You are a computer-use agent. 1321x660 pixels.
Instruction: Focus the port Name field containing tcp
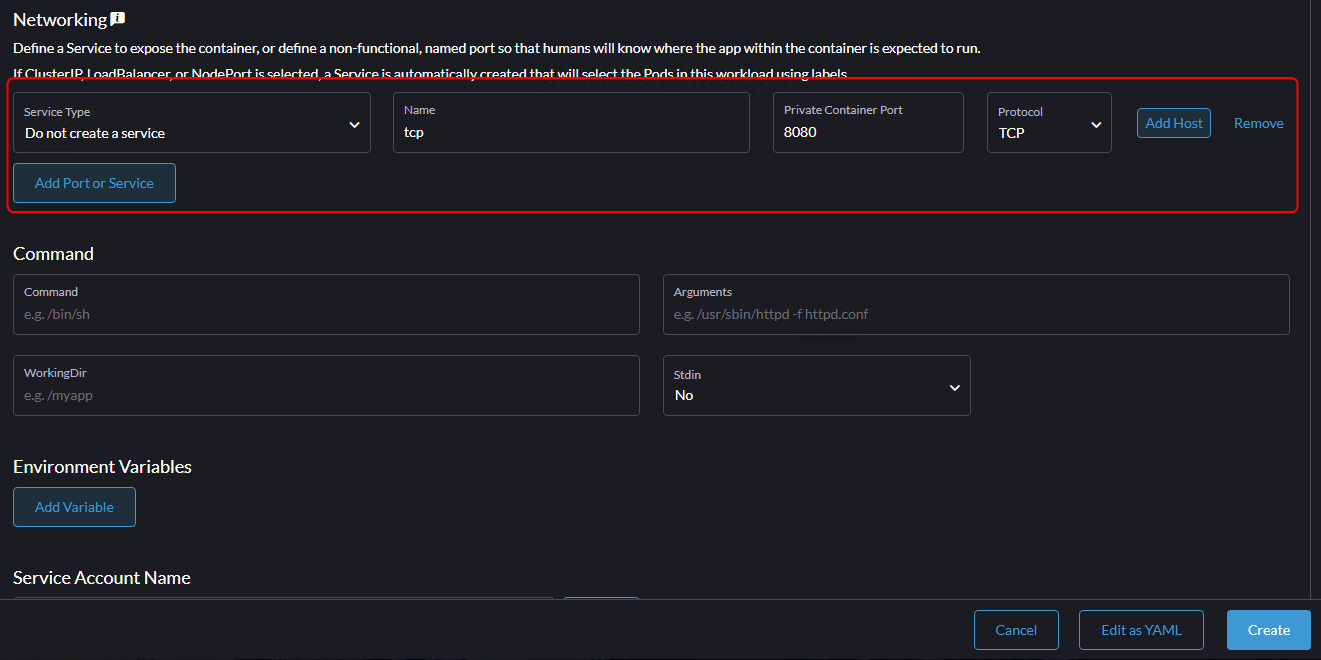(x=570, y=132)
